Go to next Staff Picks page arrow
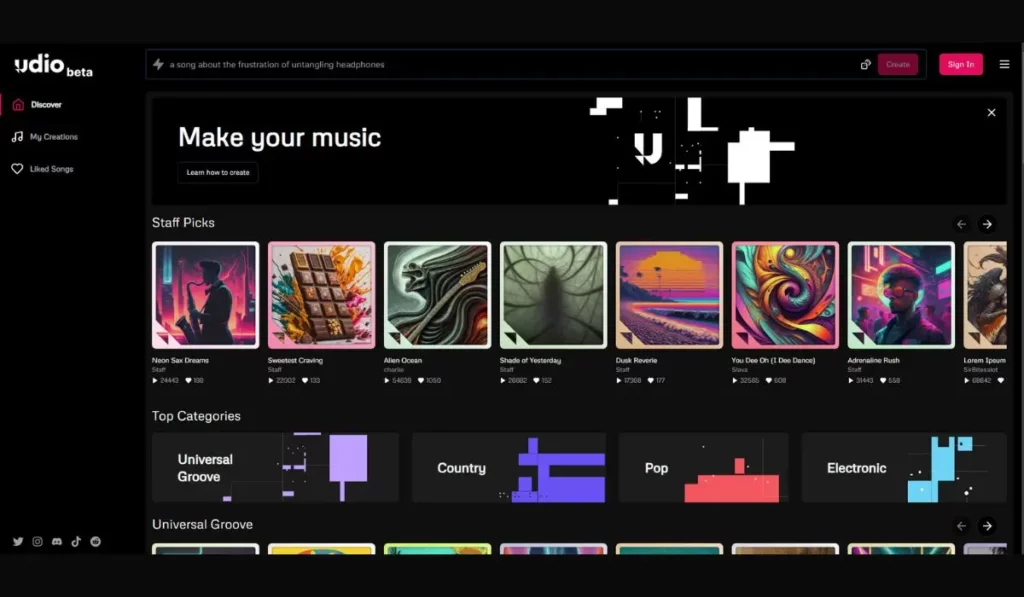The height and width of the screenshot is (597, 1024). click(x=987, y=224)
